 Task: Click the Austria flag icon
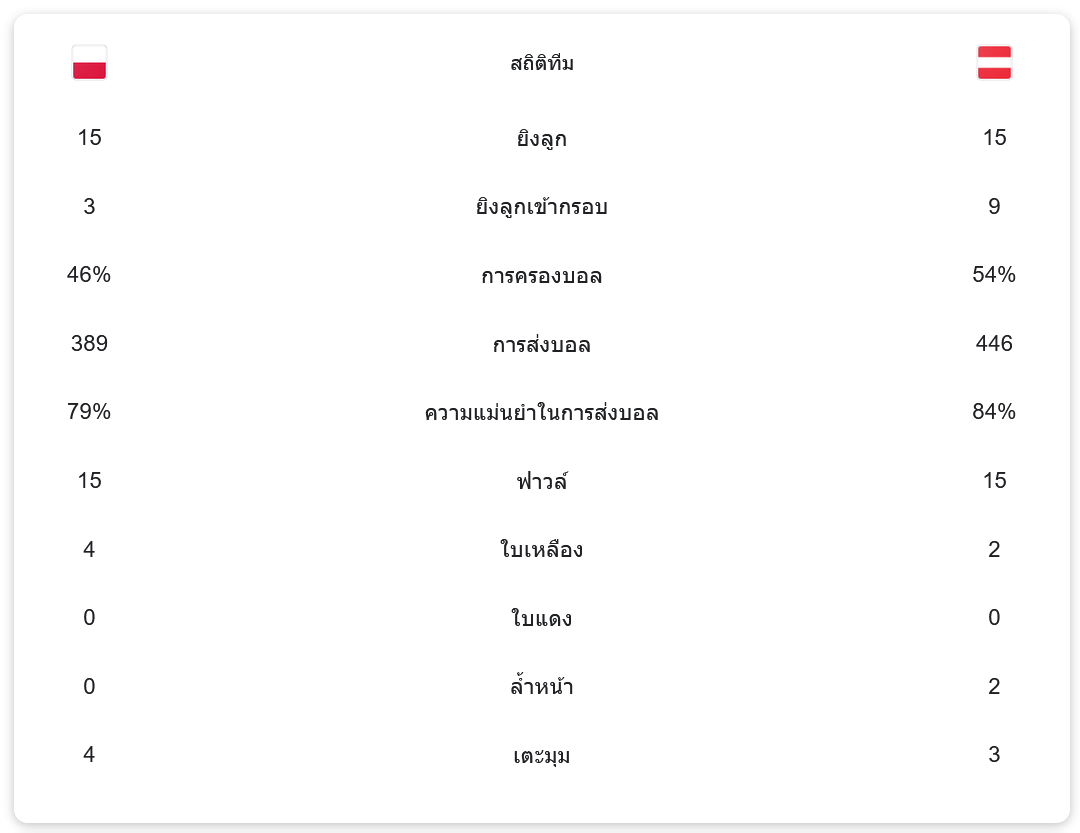[994, 62]
